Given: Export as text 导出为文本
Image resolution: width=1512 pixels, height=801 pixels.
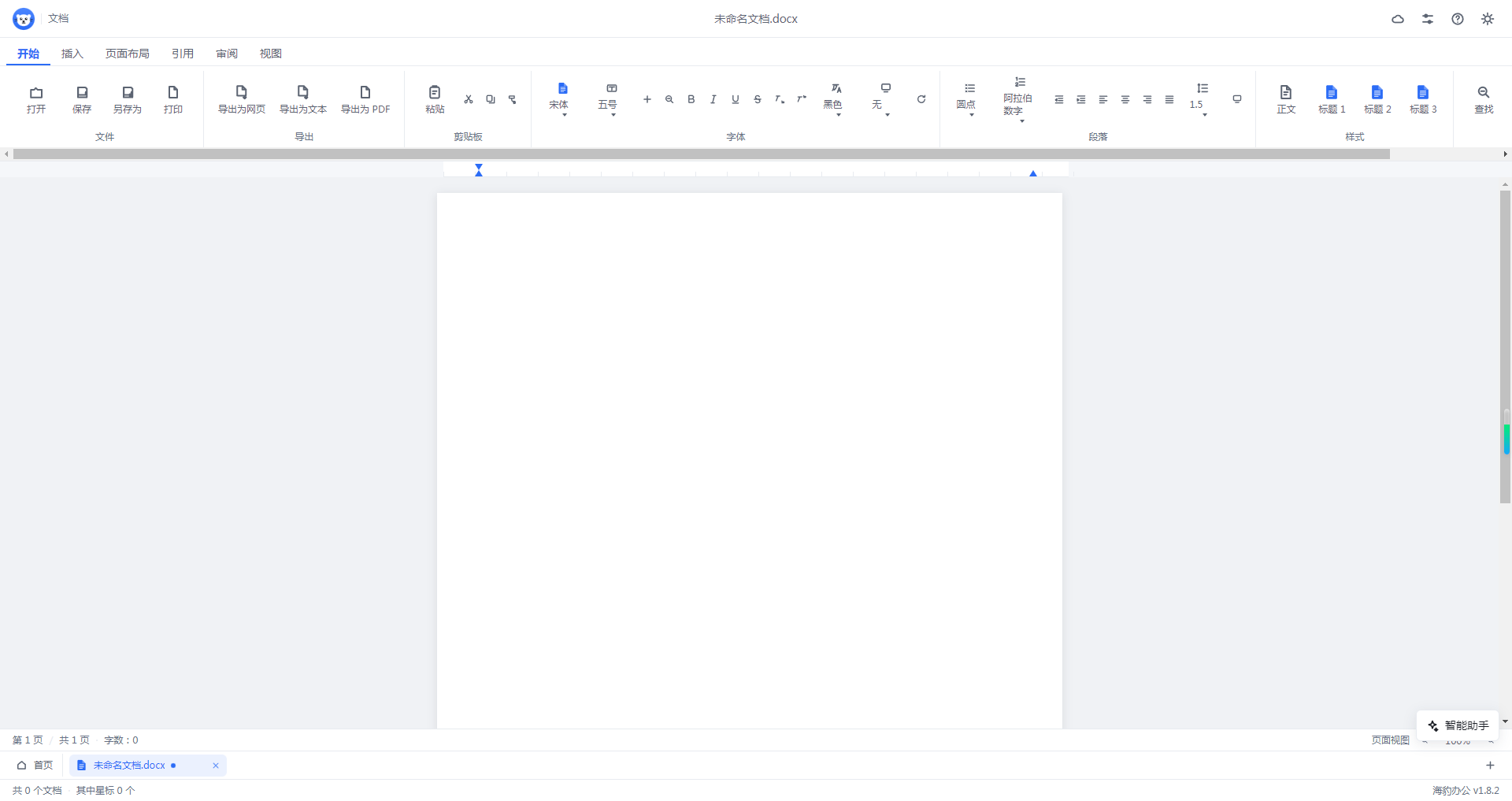Looking at the screenshot, I should click(303, 100).
